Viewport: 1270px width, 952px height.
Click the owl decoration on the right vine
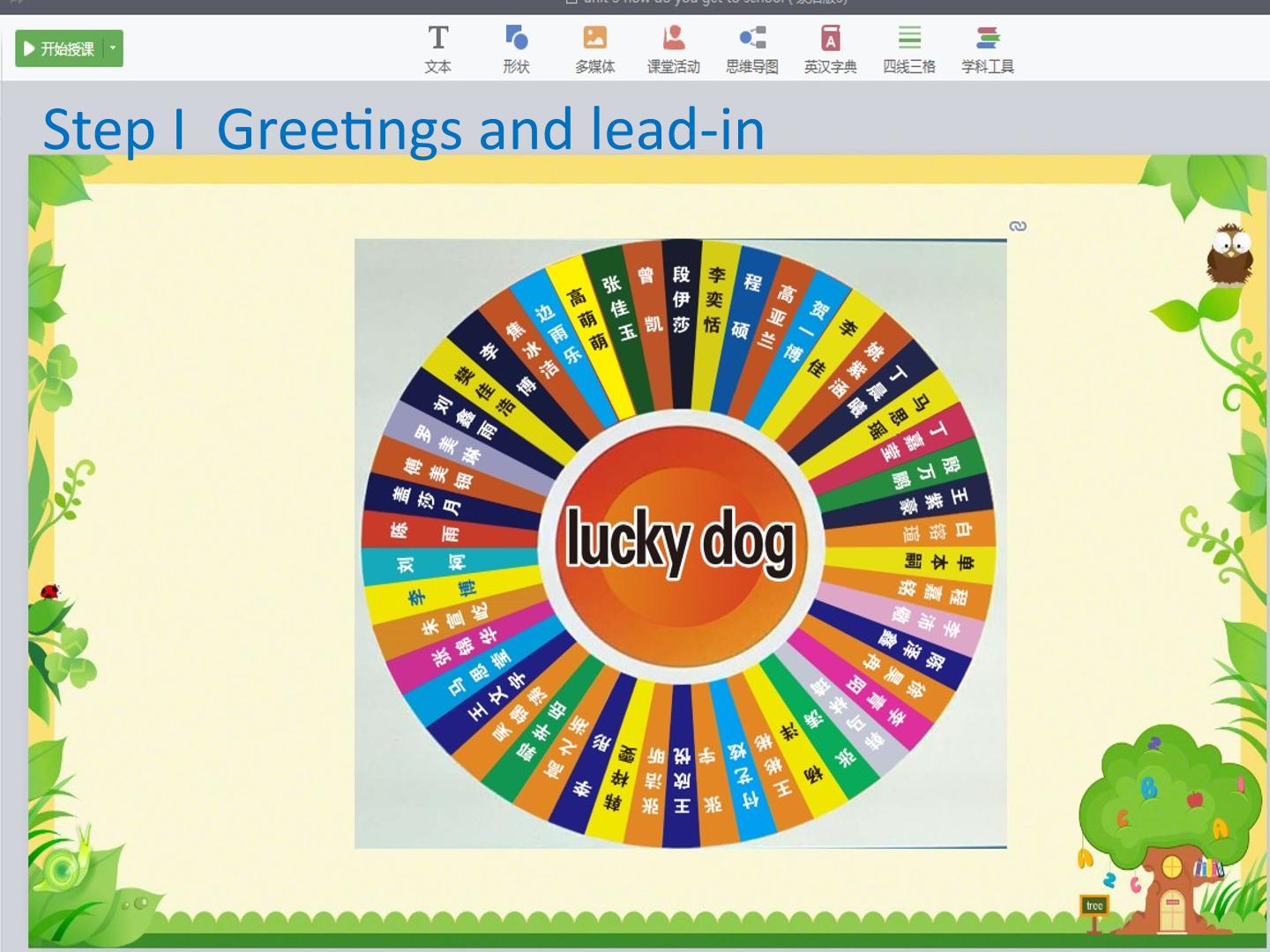click(1229, 255)
